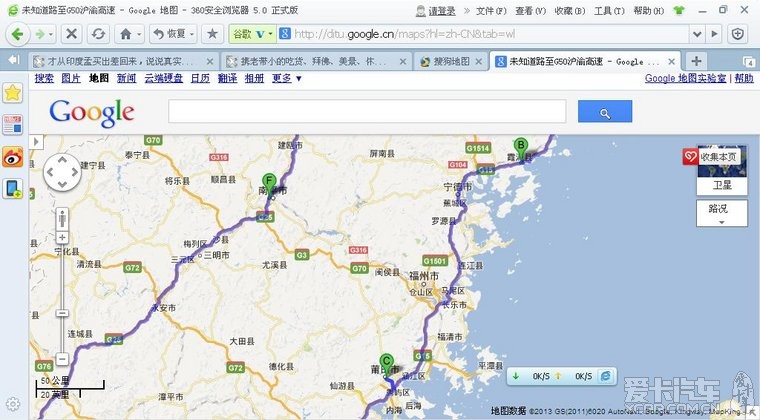Click the green shirt skin icon
Screen dimensions: 760x420
point(679,10)
